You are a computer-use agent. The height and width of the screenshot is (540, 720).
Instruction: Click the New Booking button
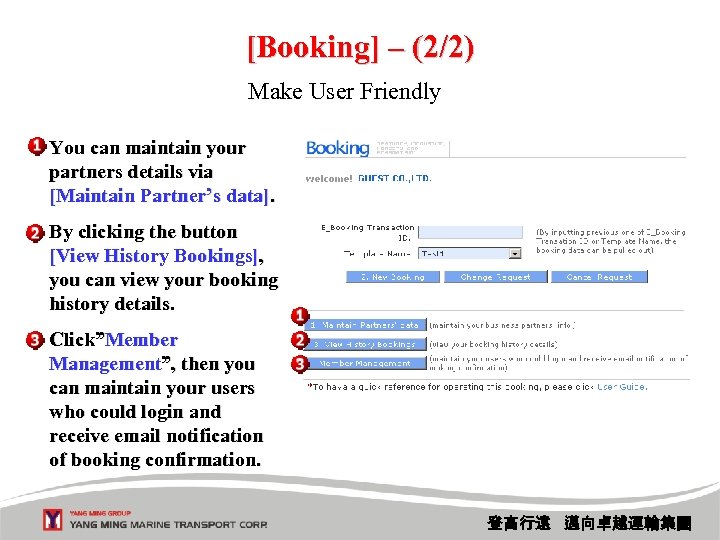[x=393, y=277]
